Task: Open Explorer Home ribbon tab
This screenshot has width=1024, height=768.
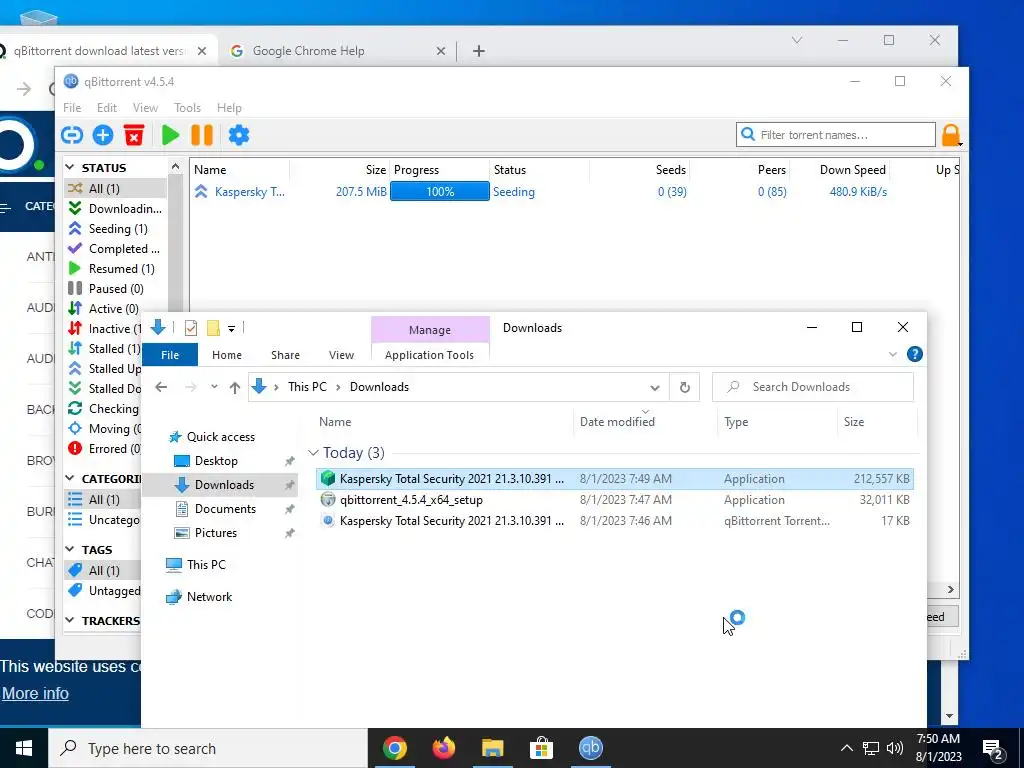Action: pyautogui.click(x=227, y=355)
